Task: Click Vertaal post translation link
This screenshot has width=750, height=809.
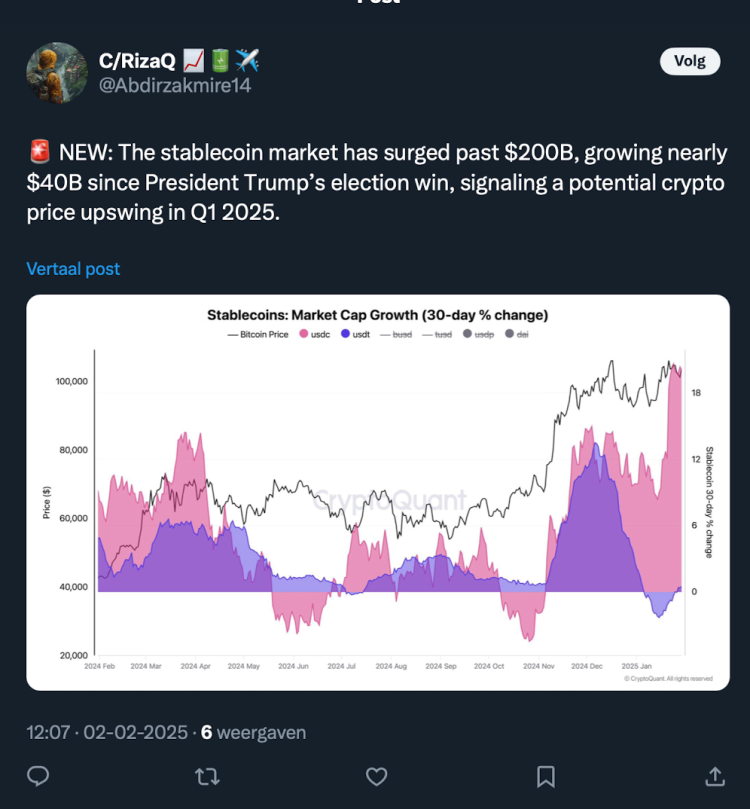Action: point(73,268)
